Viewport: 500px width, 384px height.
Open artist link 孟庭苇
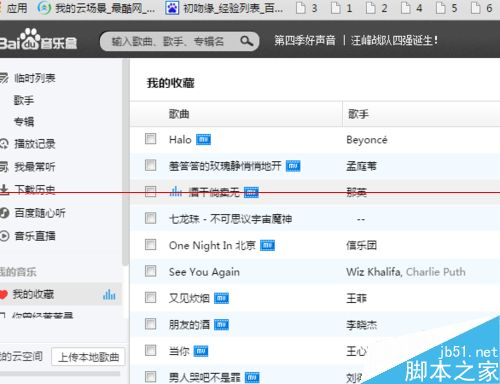pos(361,166)
